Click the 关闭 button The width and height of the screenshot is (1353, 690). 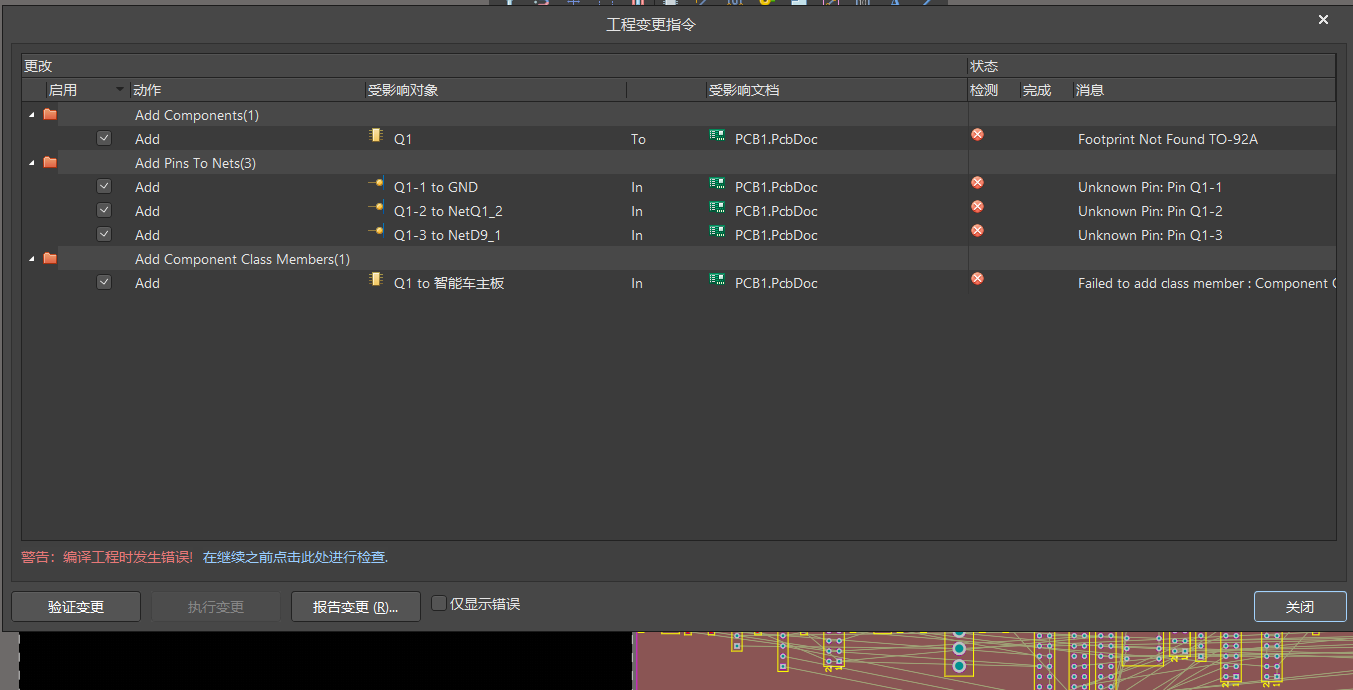[x=1300, y=607]
